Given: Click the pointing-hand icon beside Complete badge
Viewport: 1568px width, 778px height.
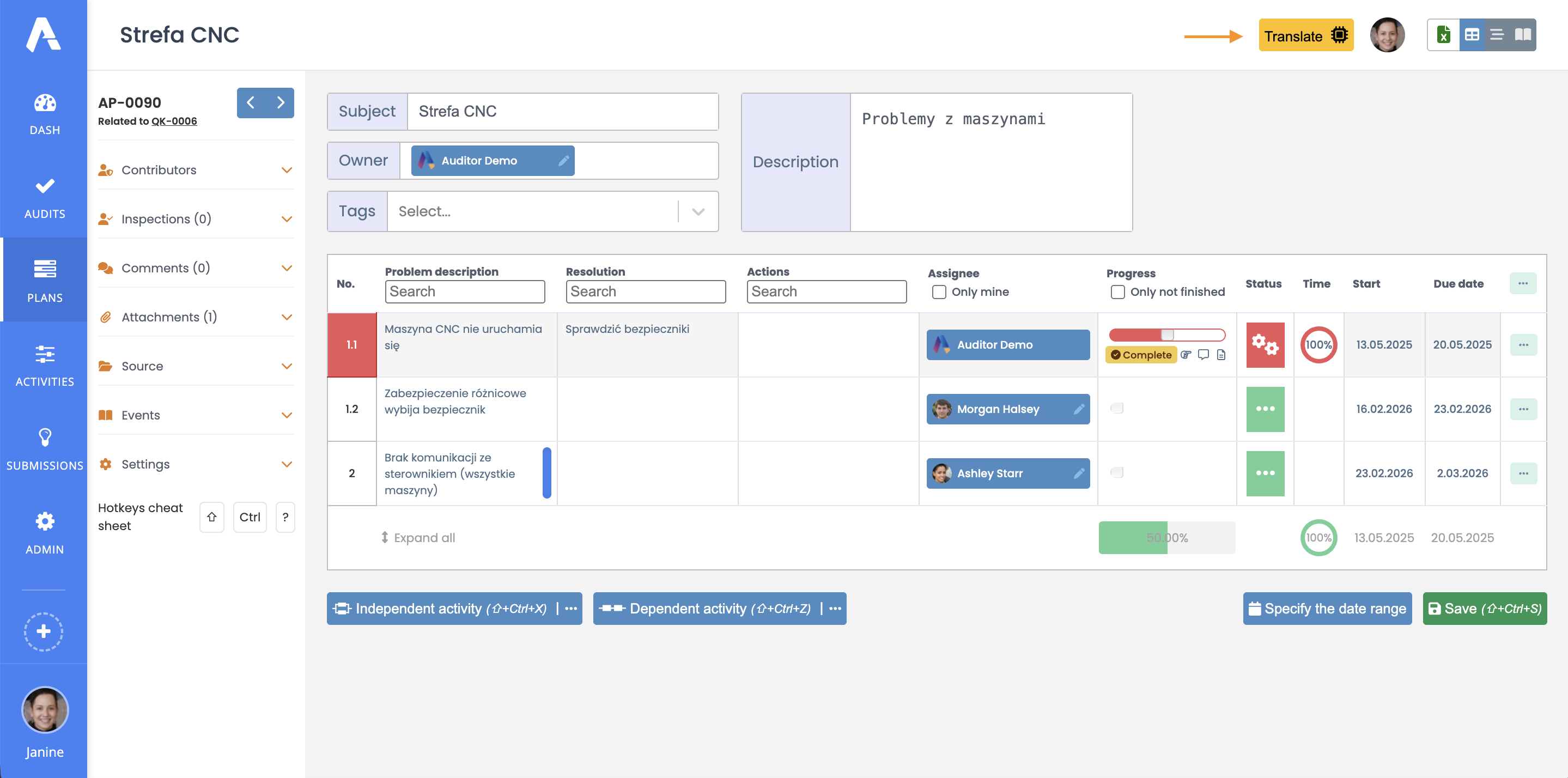Looking at the screenshot, I should coord(1186,354).
